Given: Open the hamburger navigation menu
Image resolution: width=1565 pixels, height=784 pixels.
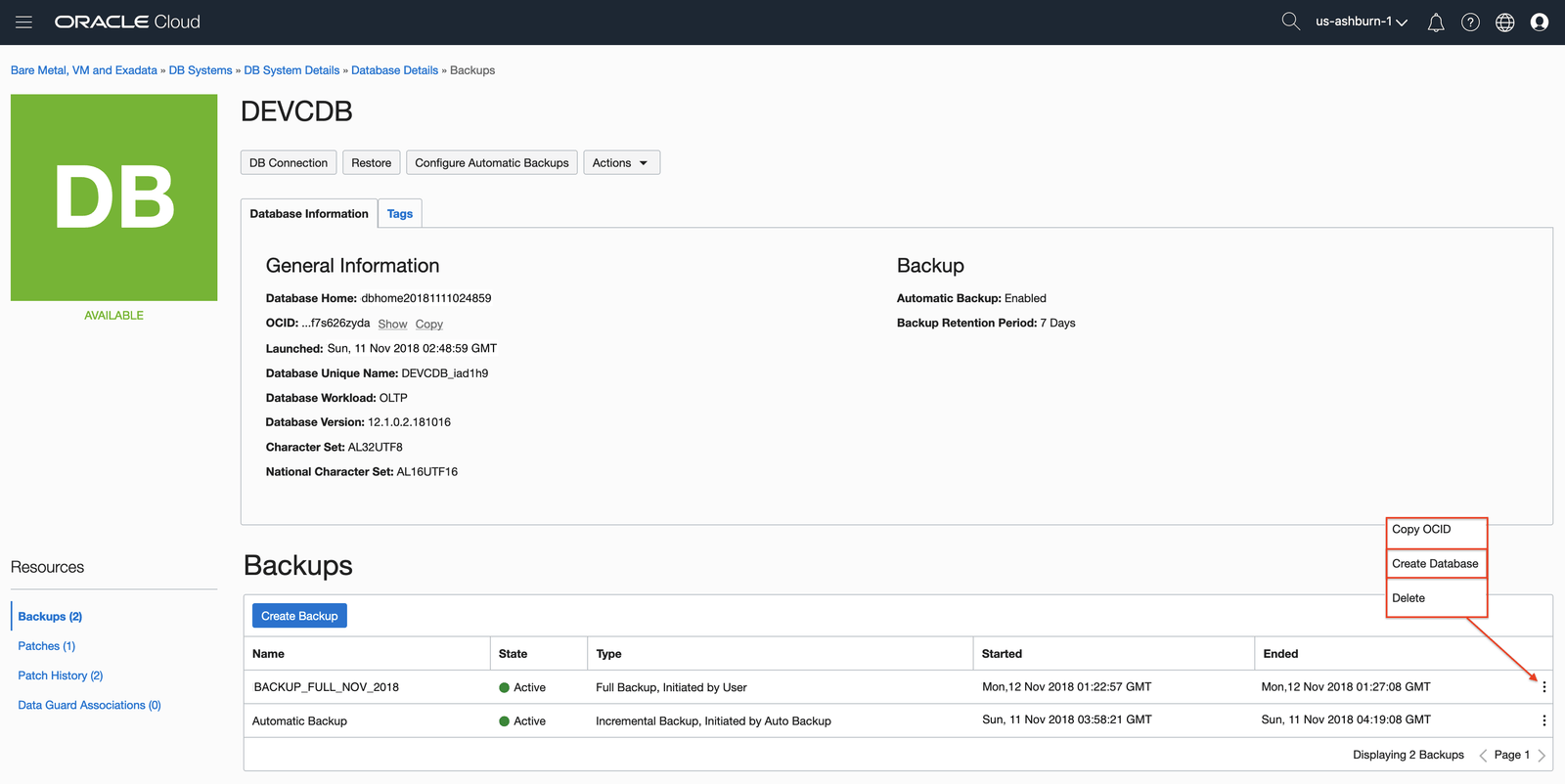Looking at the screenshot, I should pyautogui.click(x=23, y=22).
